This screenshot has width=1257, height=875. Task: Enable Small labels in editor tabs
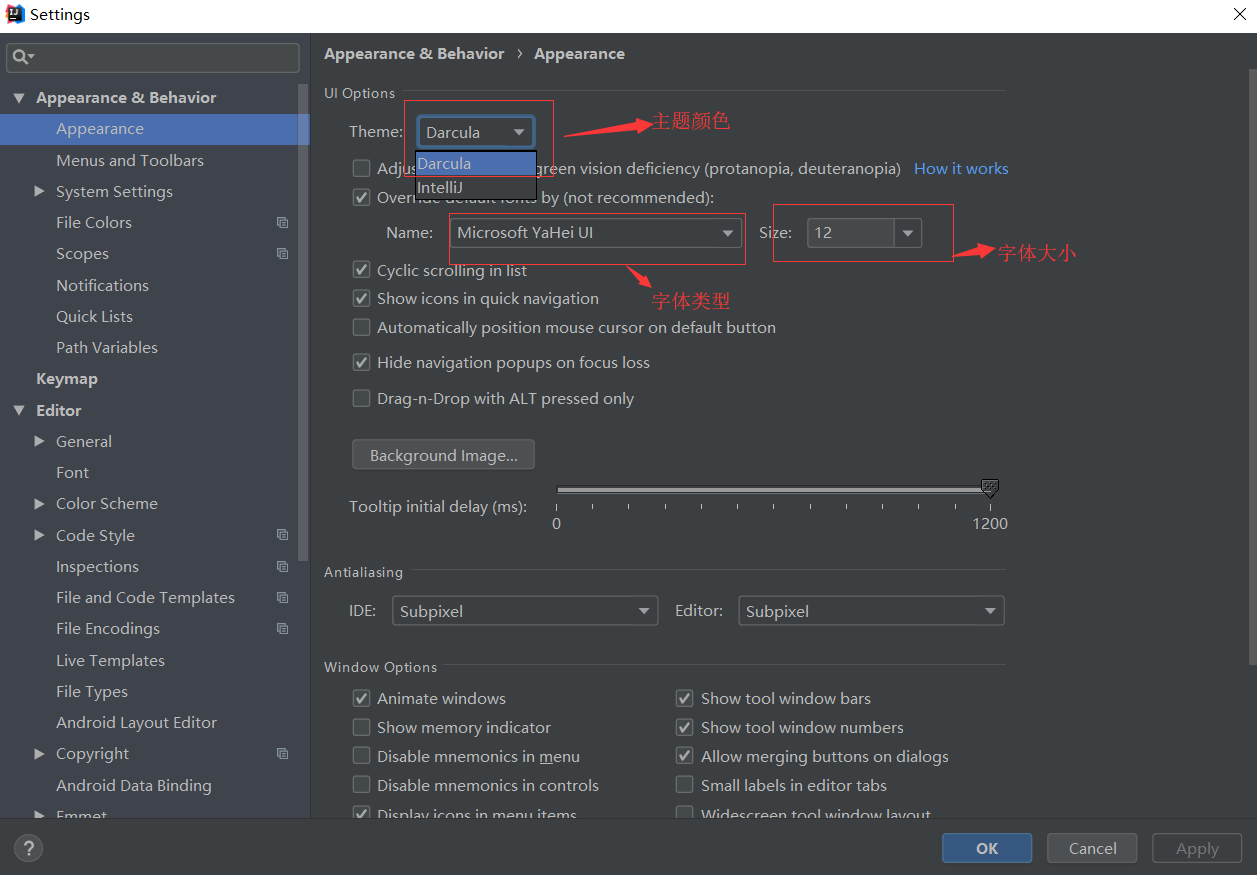coord(685,785)
